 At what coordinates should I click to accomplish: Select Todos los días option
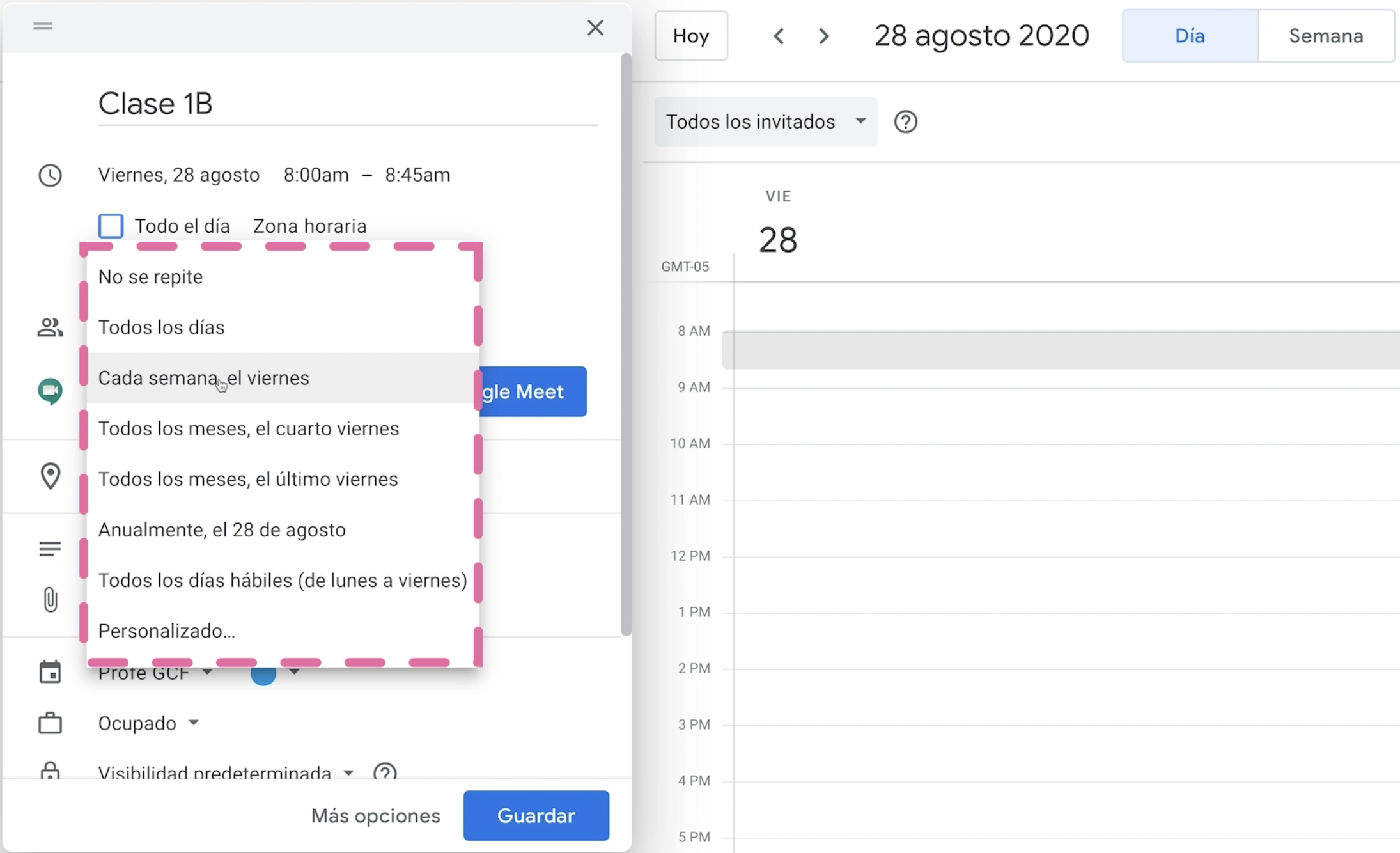coord(283,327)
